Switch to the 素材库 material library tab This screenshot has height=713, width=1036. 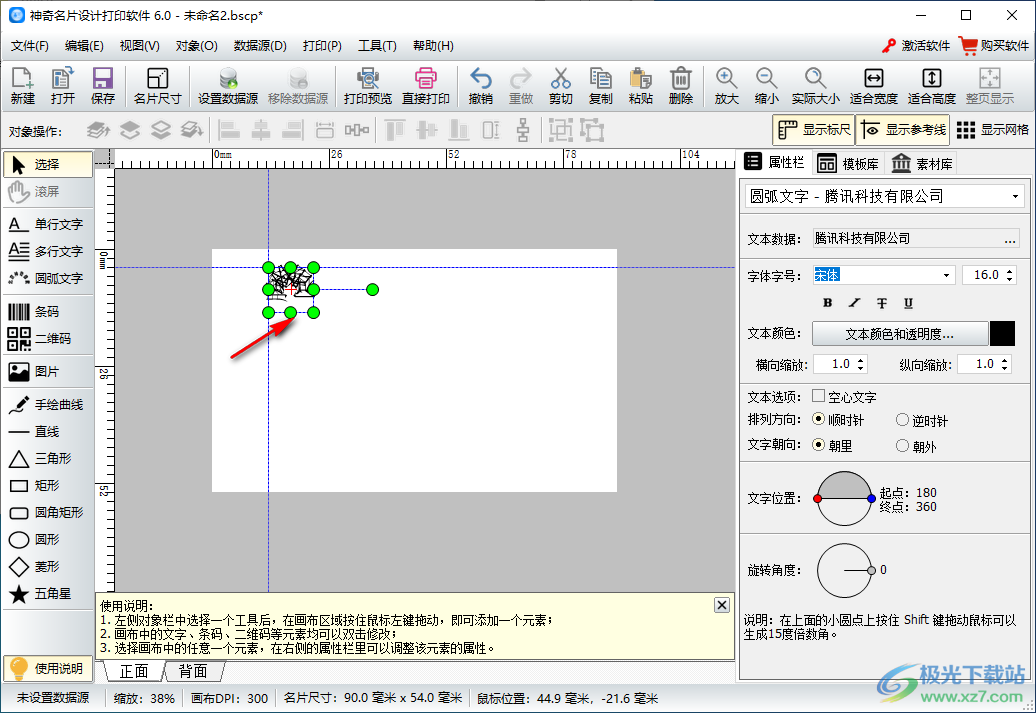point(922,164)
